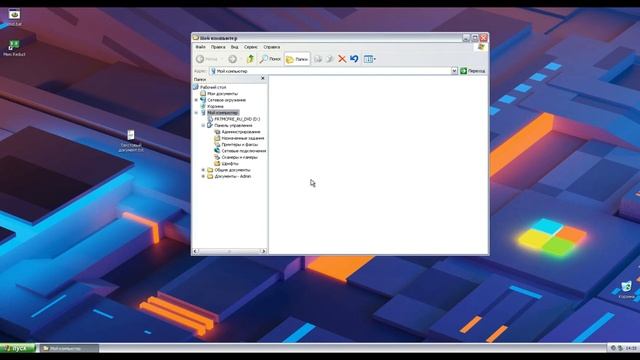
Task: Open the Сервис menu
Action: pyautogui.click(x=251, y=47)
